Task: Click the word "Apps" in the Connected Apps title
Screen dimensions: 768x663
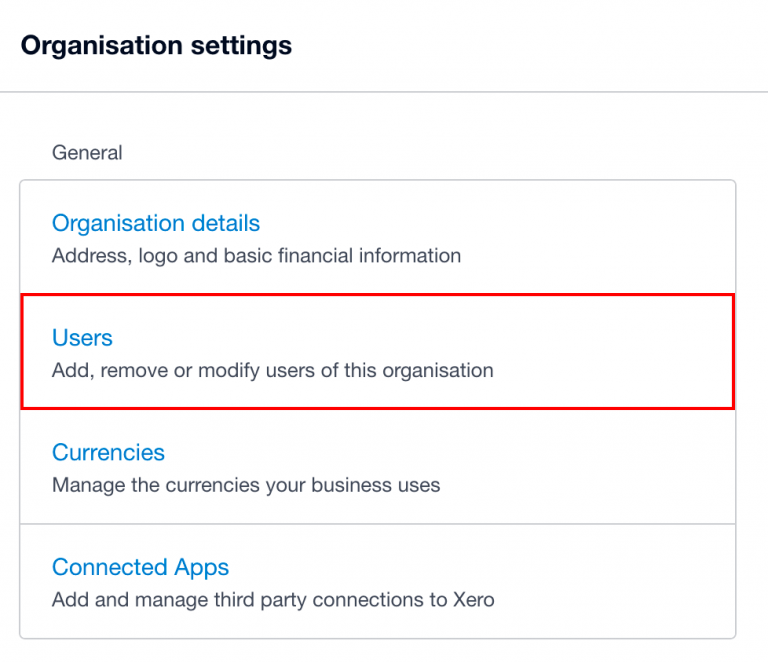Action: coord(201,568)
